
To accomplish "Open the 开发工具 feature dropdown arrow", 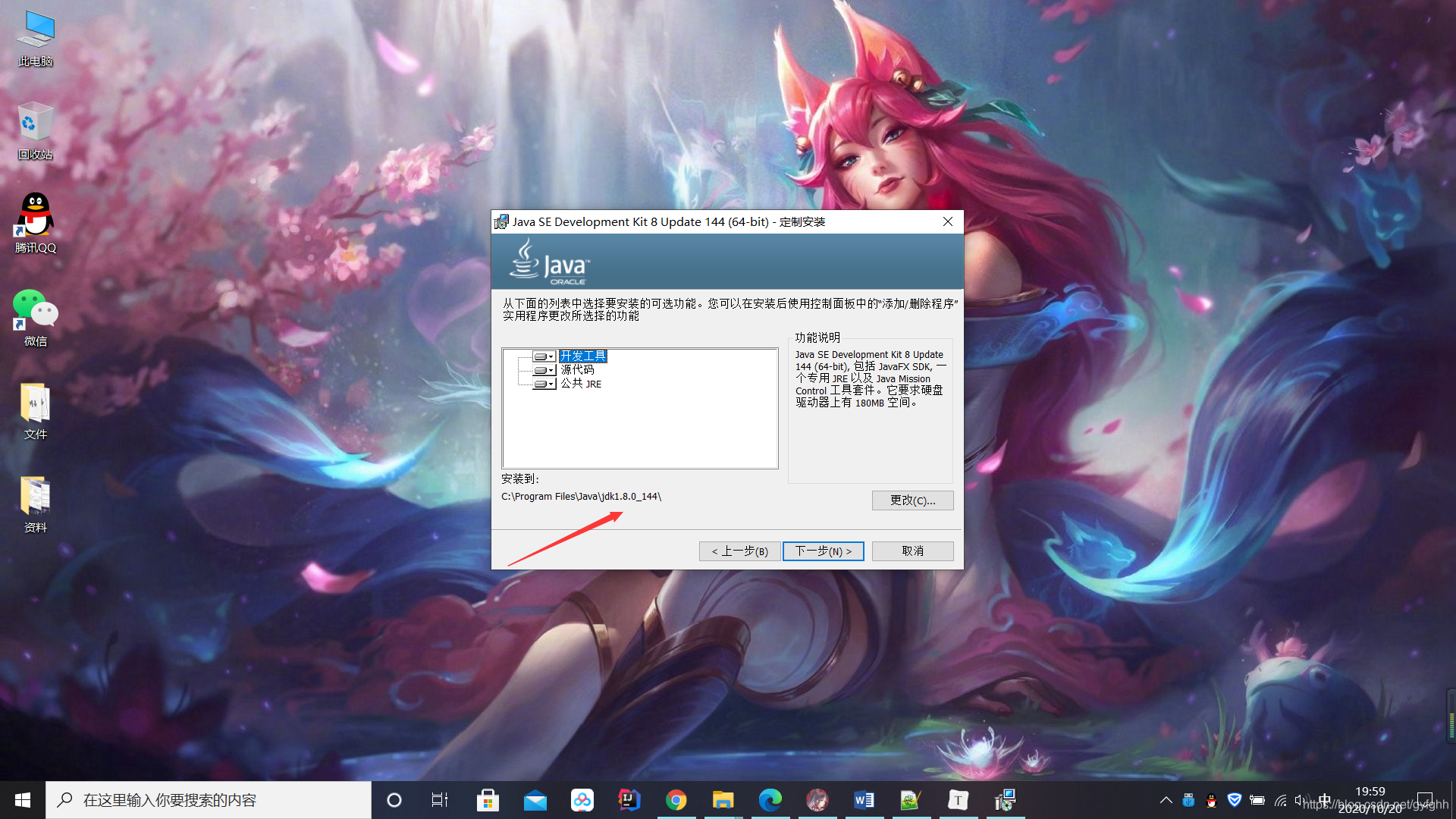I will (x=550, y=356).
